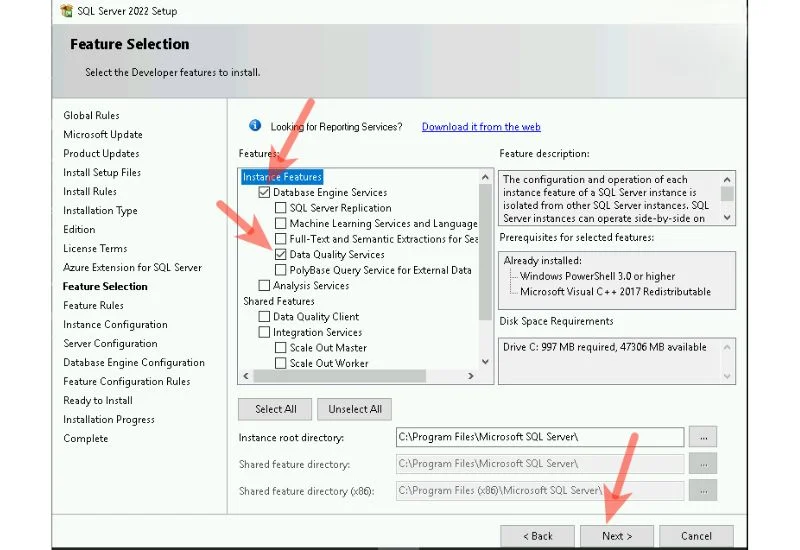Click the blue info icon beside Reporting Services
The height and width of the screenshot is (550, 800).
(x=254, y=127)
